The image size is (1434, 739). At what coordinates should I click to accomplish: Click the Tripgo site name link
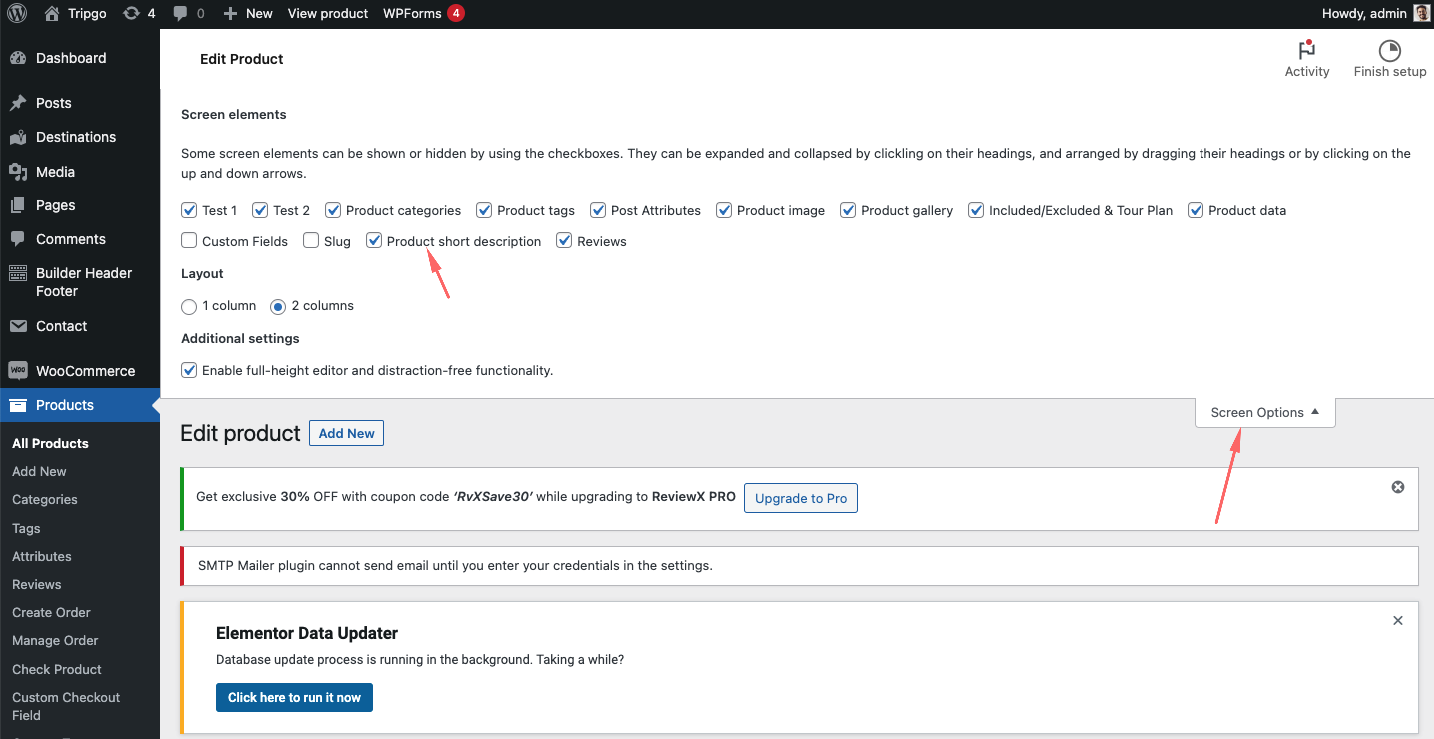point(87,14)
